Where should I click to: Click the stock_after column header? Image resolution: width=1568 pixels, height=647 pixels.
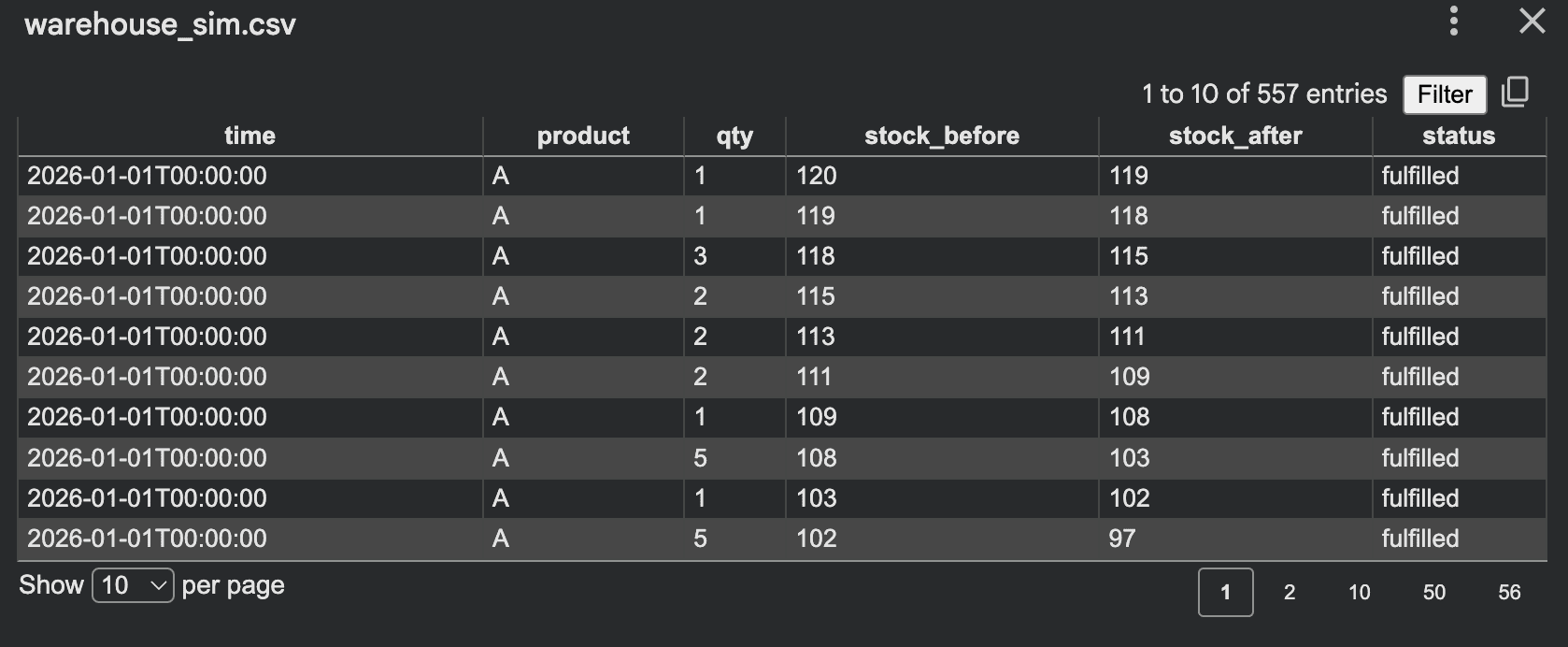pos(1234,136)
